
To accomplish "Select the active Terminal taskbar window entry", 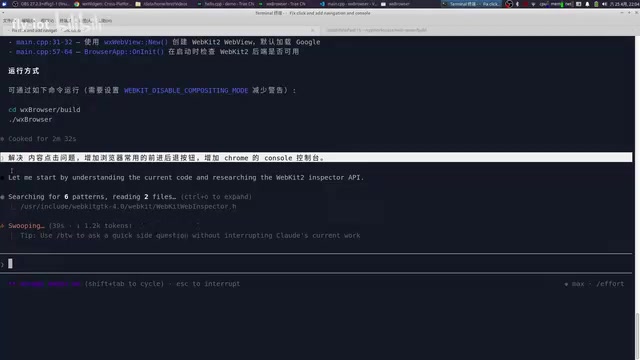I will coord(471,4).
